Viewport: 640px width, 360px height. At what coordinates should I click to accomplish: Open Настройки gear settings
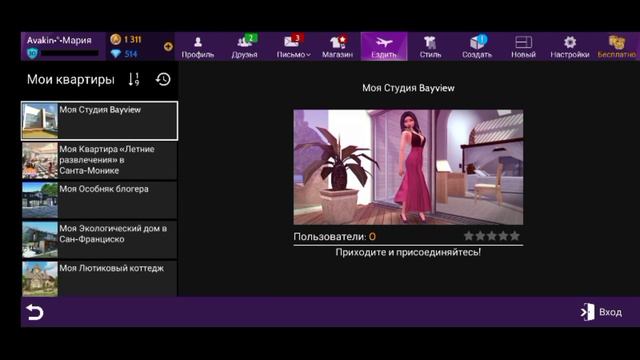click(570, 47)
